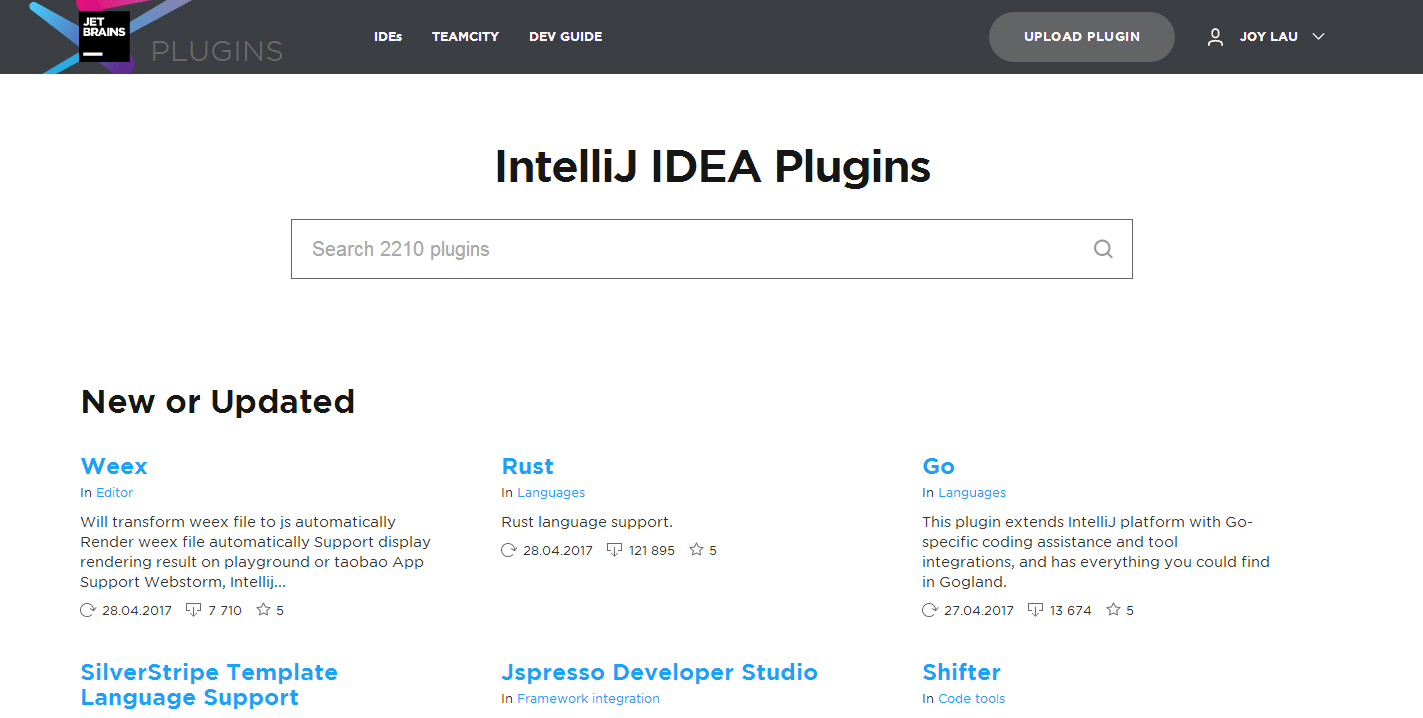The width and height of the screenshot is (1423, 718).
Task: Click the Weex update date icon
Action: [88, 610]
